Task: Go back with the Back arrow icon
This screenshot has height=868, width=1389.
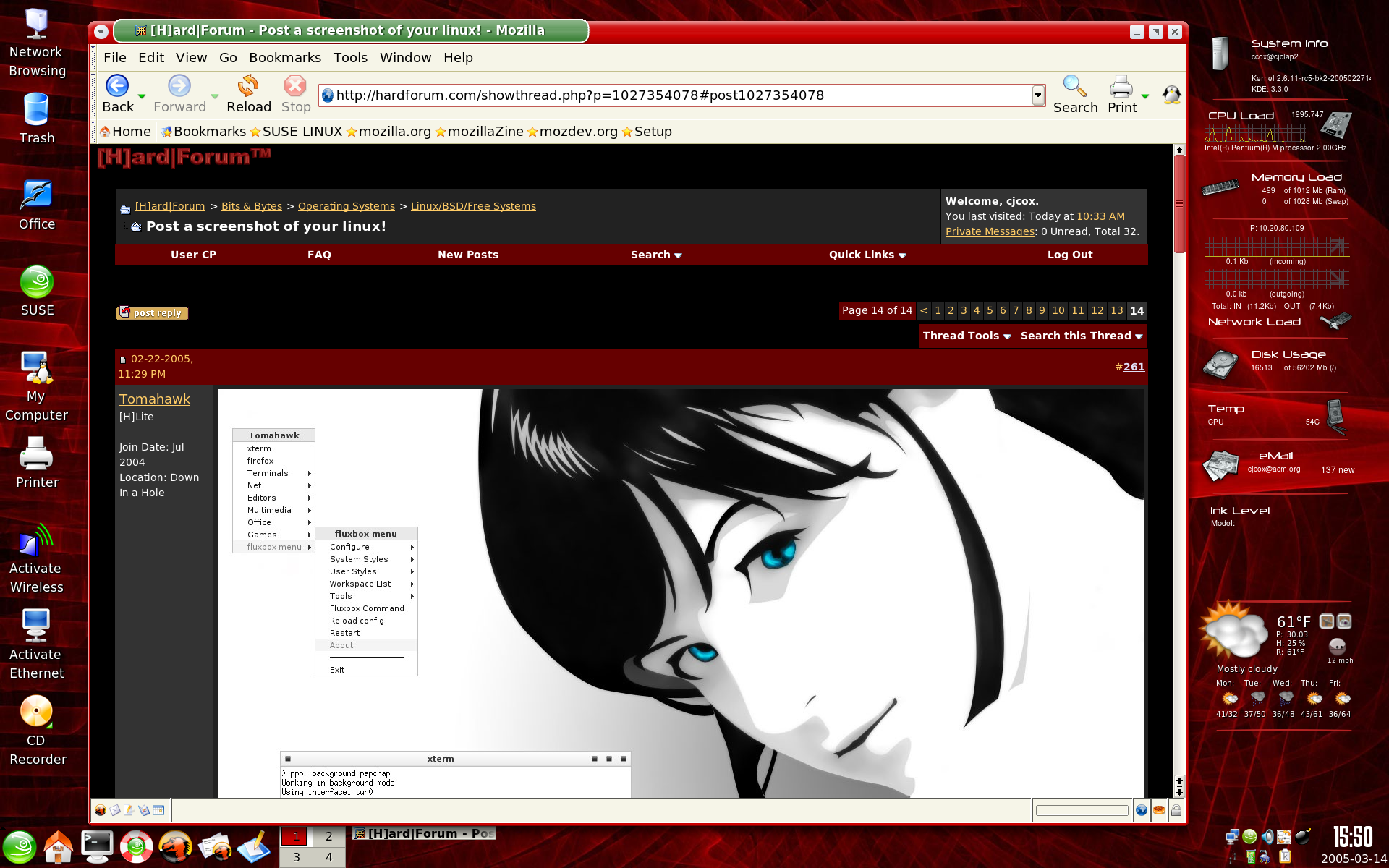Action: 117,86
